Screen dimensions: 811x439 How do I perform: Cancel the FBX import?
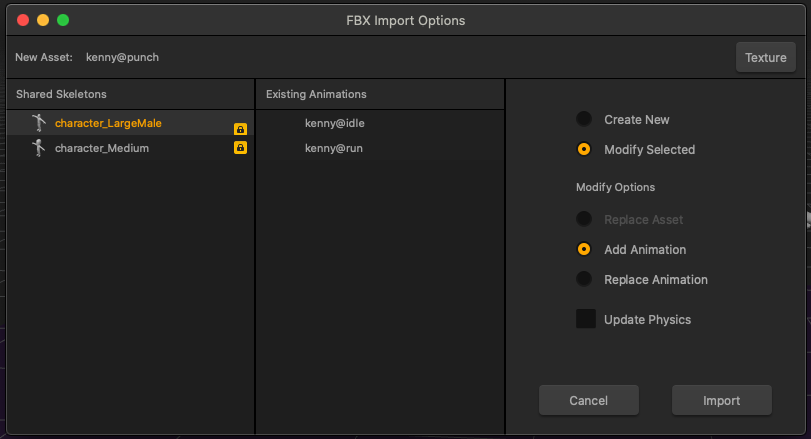click(x=588, y=400)
